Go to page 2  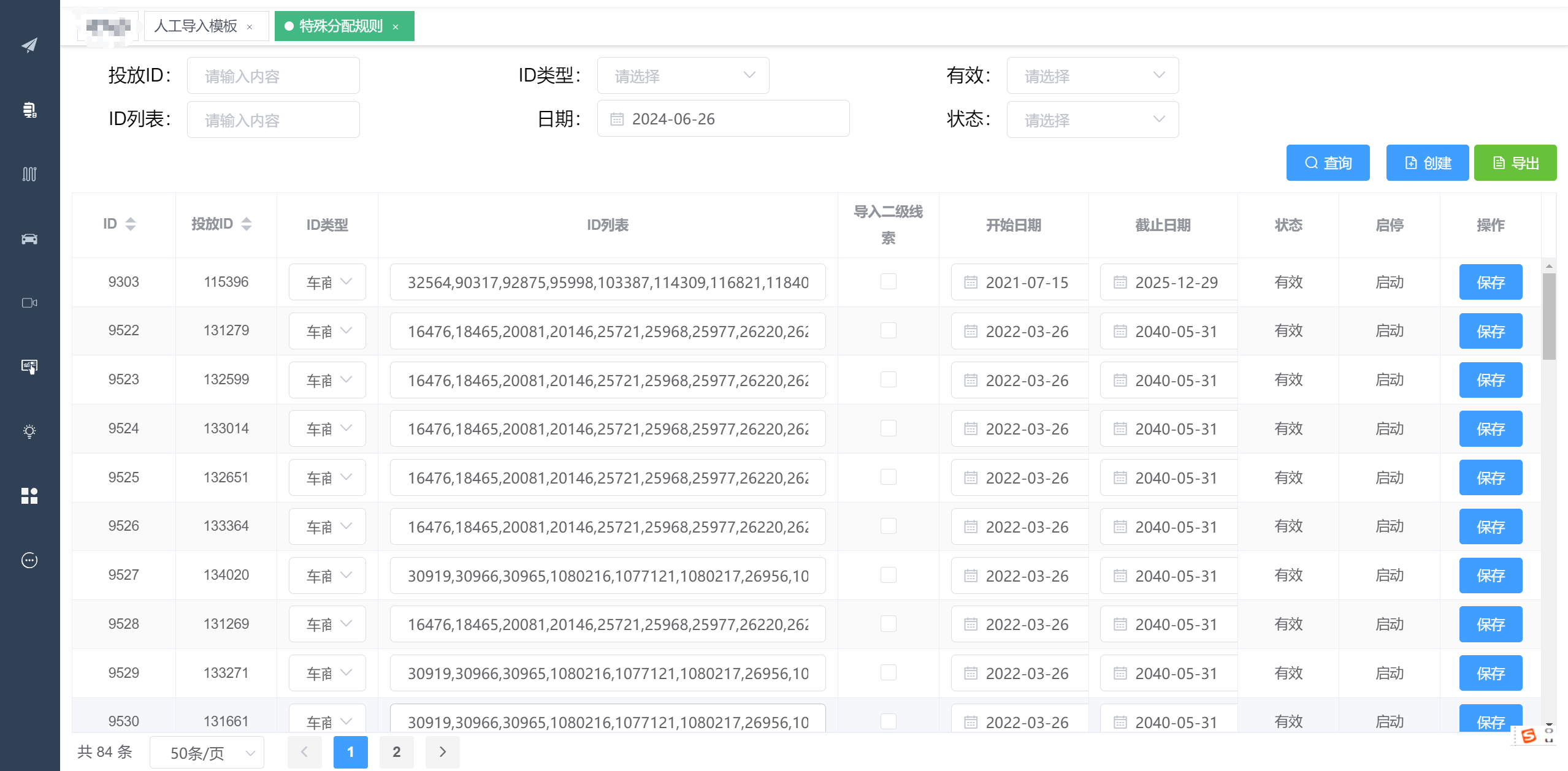[x=397, y=752]
